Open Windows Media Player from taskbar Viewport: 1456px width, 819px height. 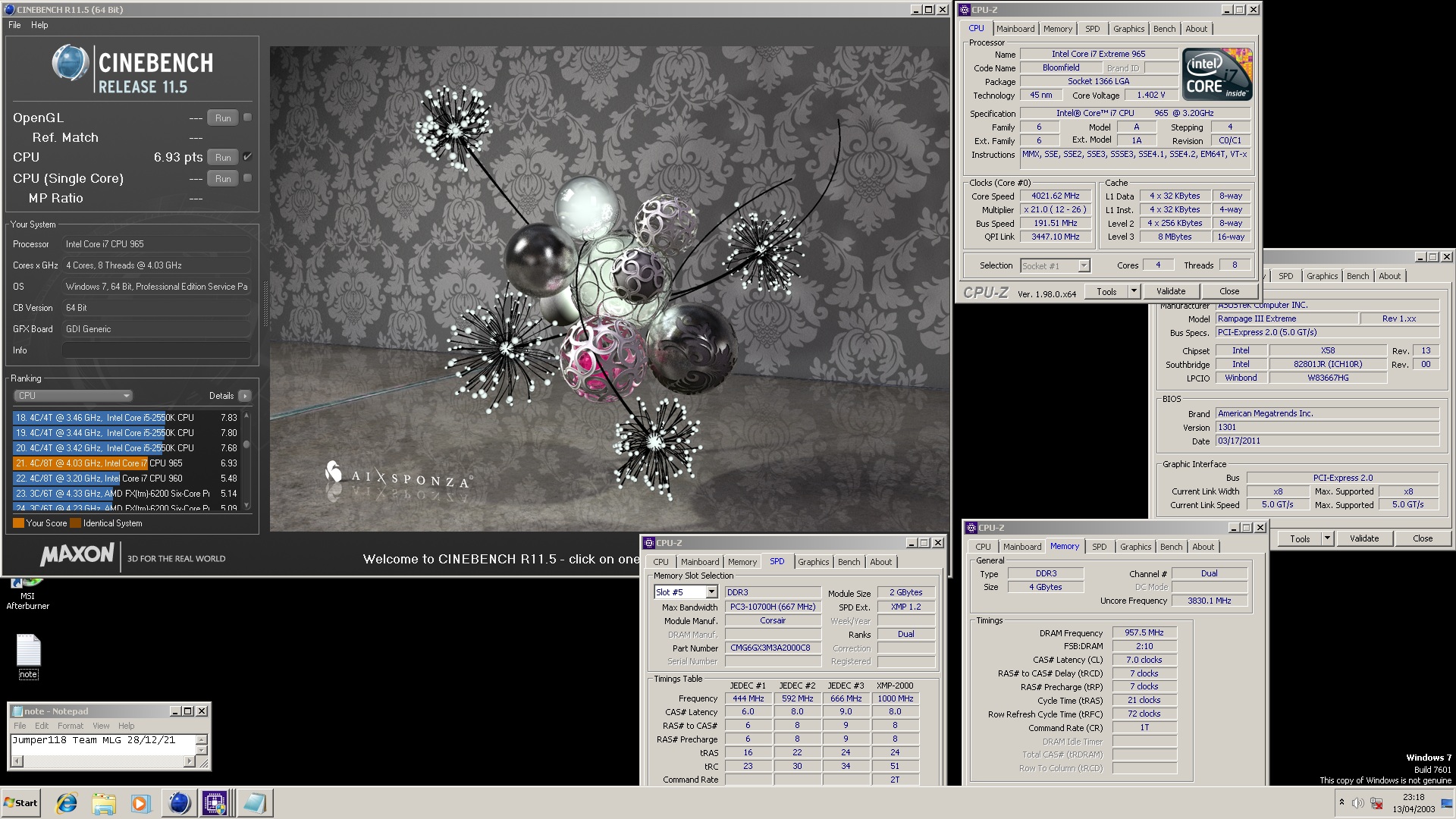140,803
